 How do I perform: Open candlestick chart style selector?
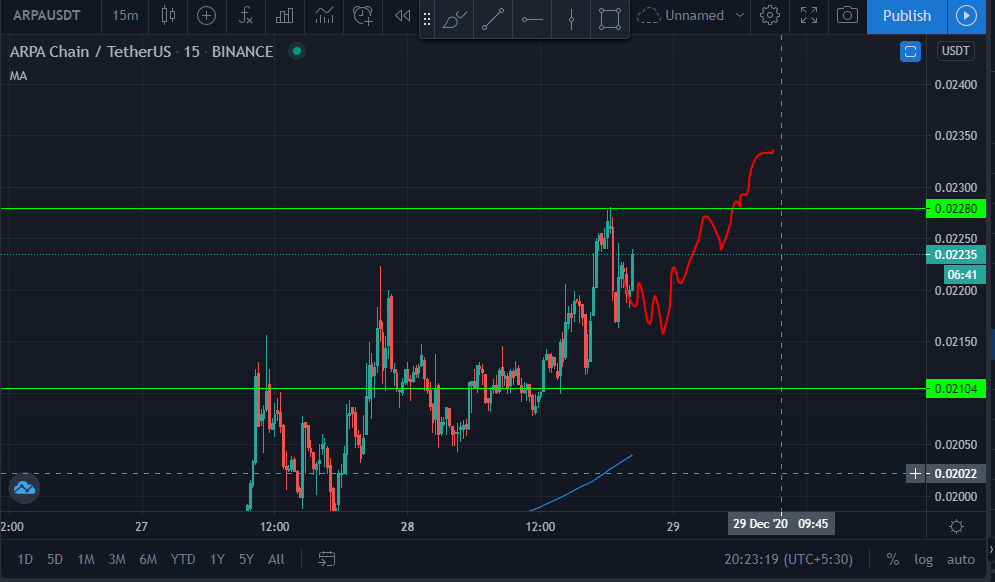tap(168, 15)
